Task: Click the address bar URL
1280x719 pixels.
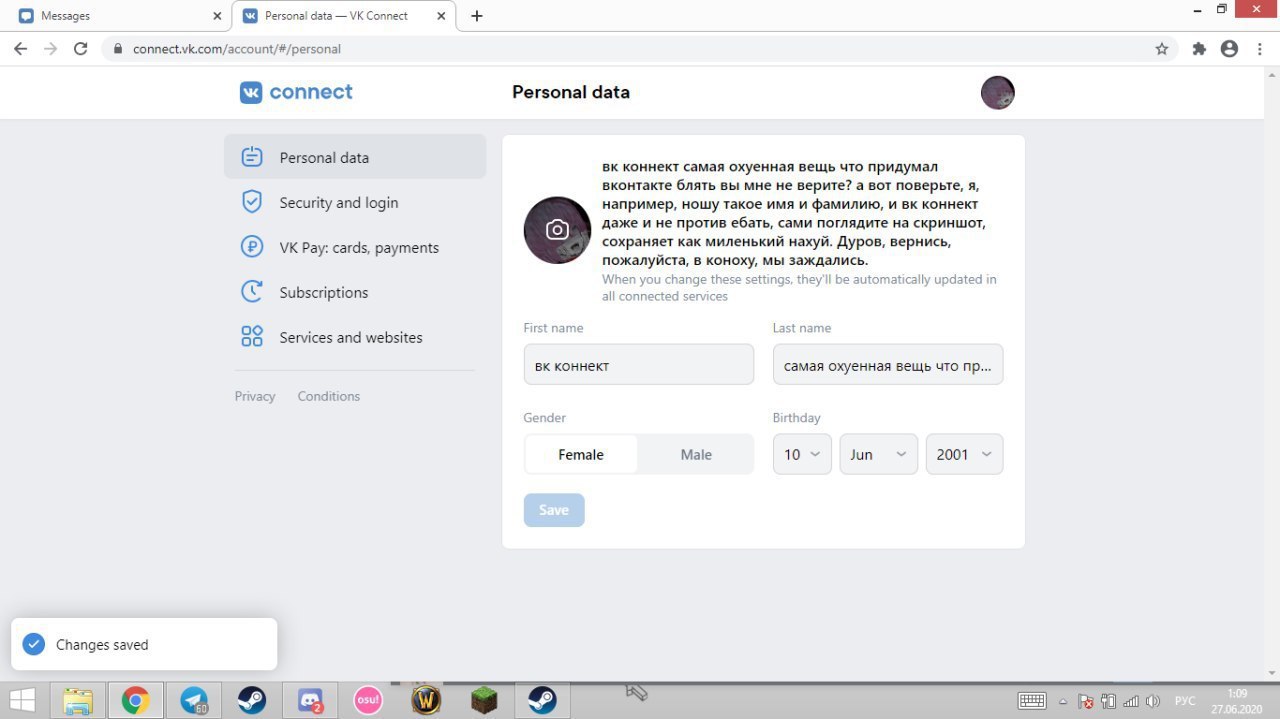Action: tap(237, 48)
